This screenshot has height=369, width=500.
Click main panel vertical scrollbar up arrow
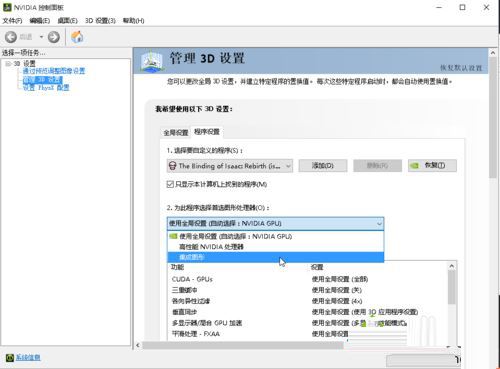[x=493, y=53]
